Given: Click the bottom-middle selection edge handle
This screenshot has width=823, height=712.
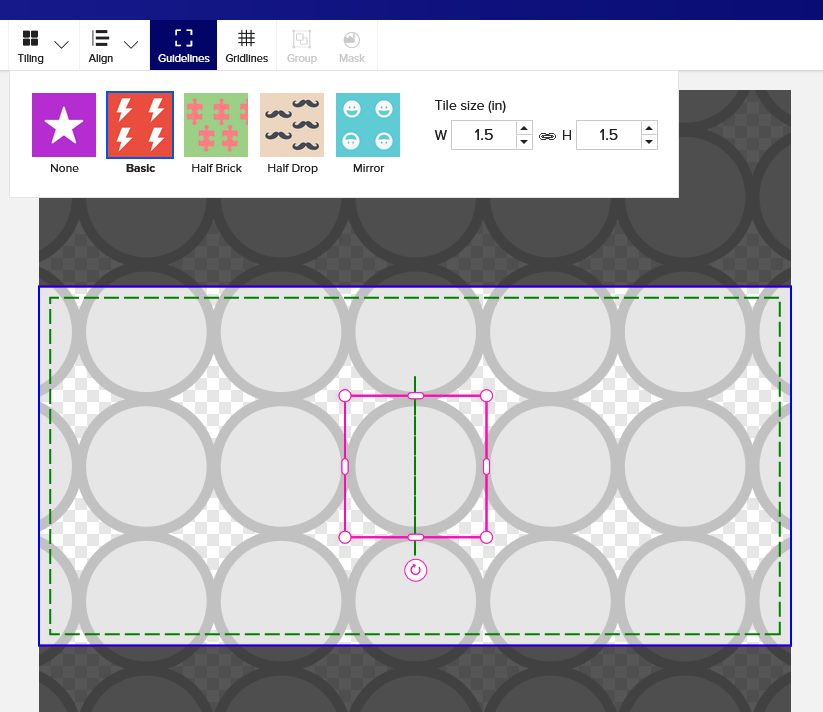Looking at the screenshot, I should pos(416,537).
